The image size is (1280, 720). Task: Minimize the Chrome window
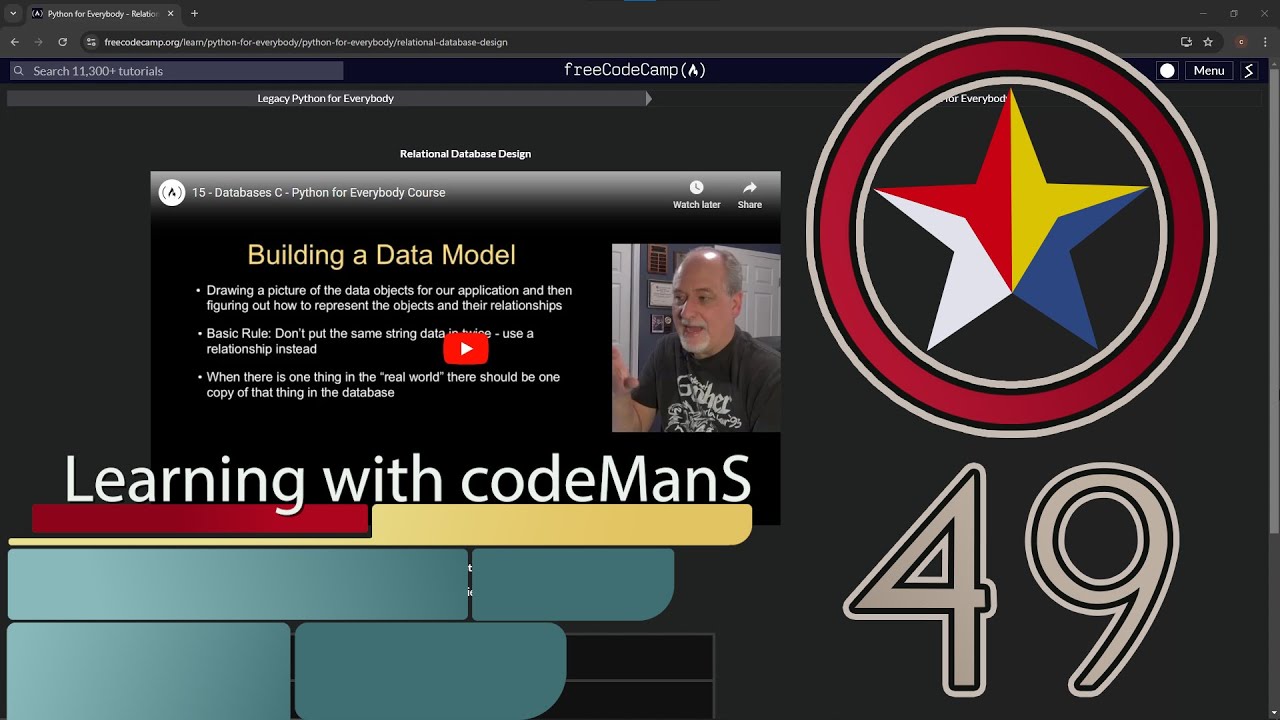pos(1203,13)
